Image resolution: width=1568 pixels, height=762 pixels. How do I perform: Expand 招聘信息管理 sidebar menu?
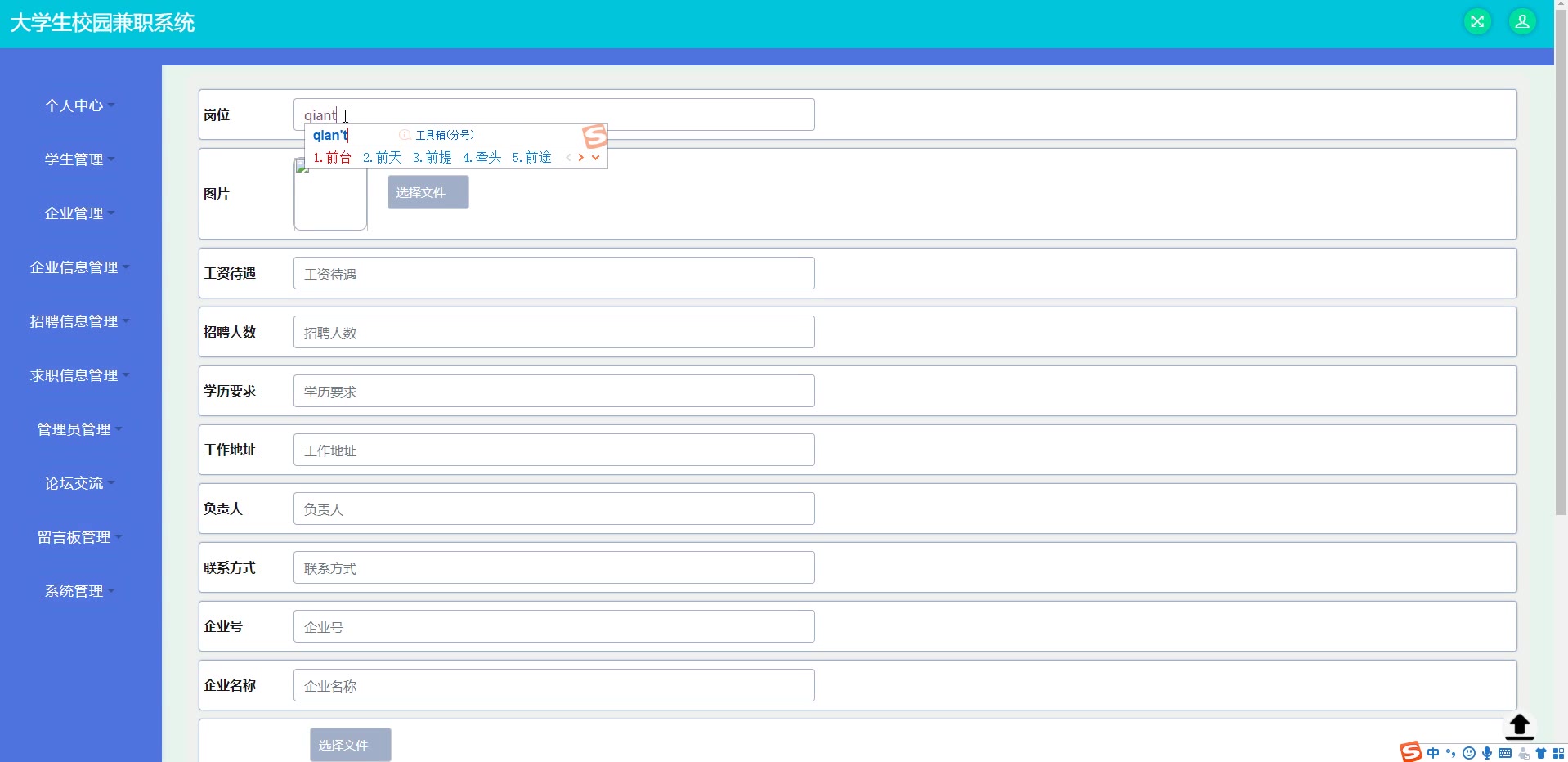click(x=80, y=321)
